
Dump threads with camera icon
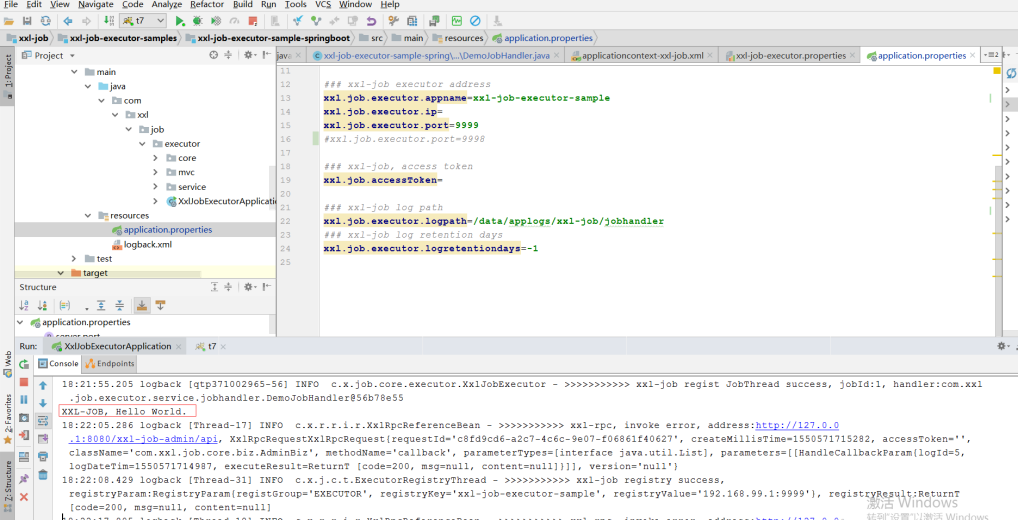(x=24, y=417)
